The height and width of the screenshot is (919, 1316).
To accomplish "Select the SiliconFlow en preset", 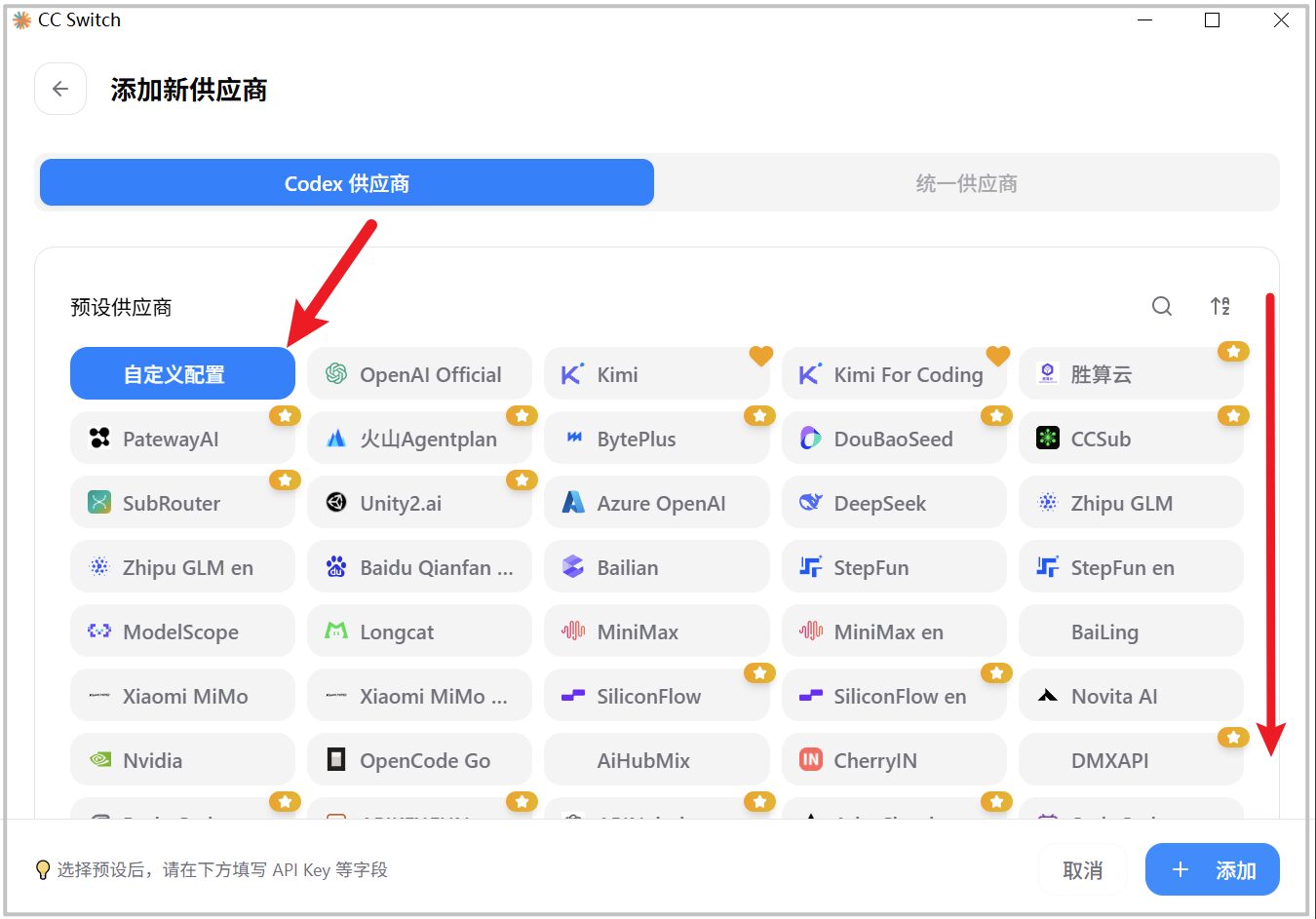I will (894, 696).
